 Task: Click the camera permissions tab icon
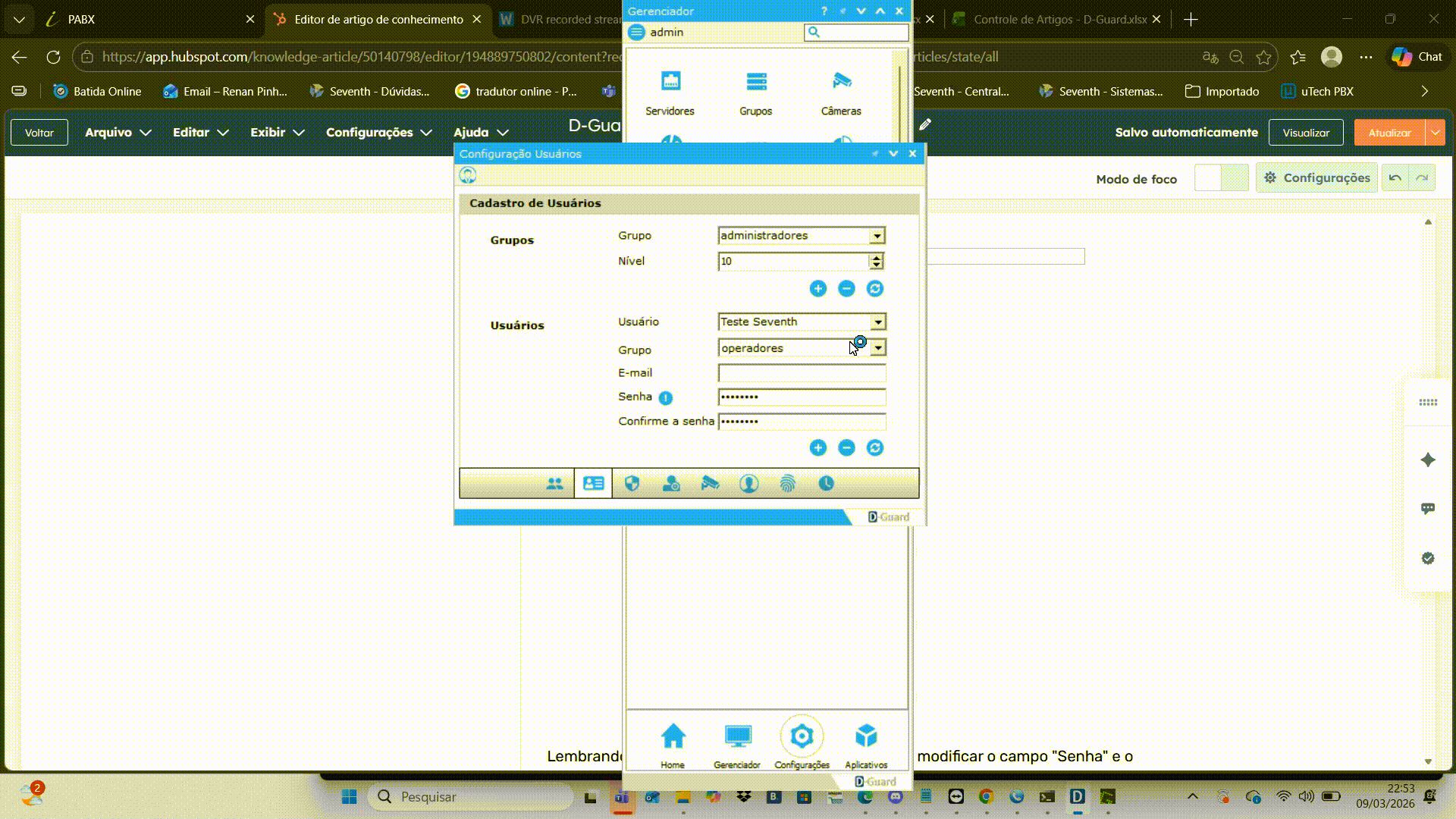click(x=710, y=484)
